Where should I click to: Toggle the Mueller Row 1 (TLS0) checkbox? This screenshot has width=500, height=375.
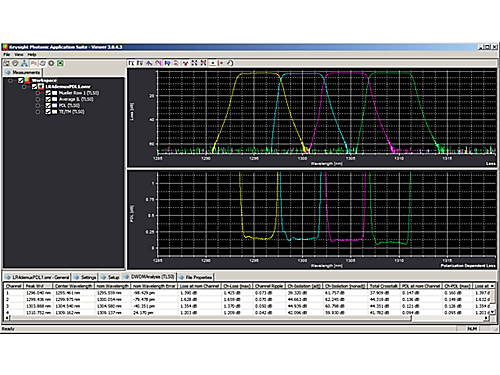[x=48, y=93]
